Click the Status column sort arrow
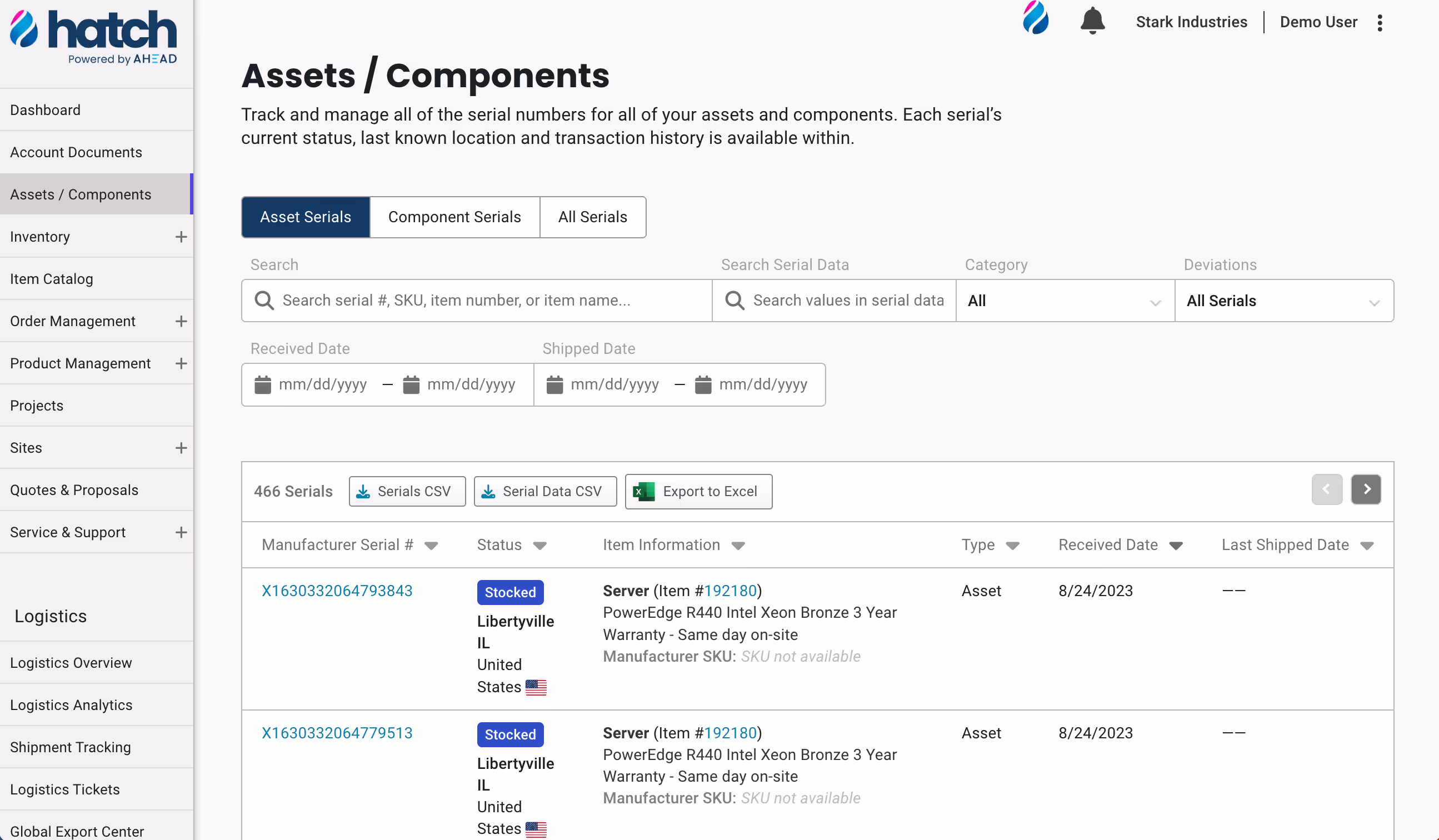 click(539, 546)
